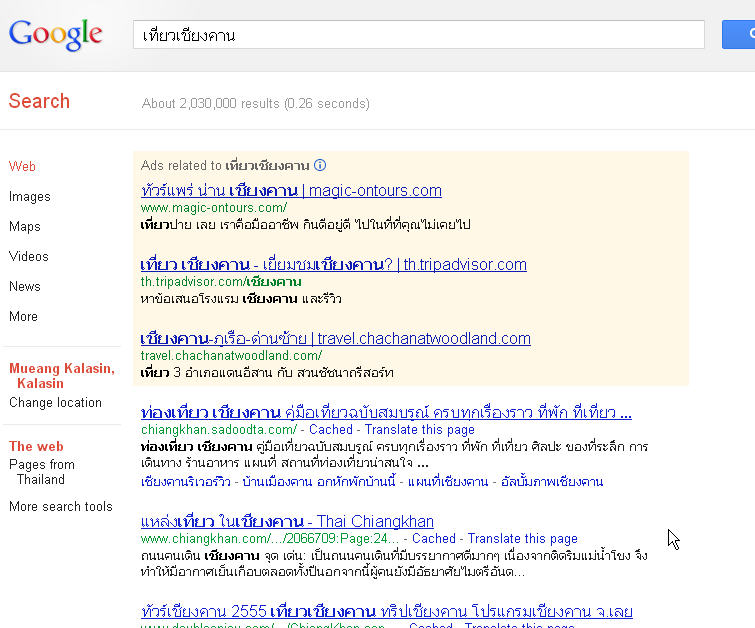Open travel.chachanatwoodland.com ad title link
Viewport: 755px width, 628px height.
pyautogui.click(x=336, y=339)
